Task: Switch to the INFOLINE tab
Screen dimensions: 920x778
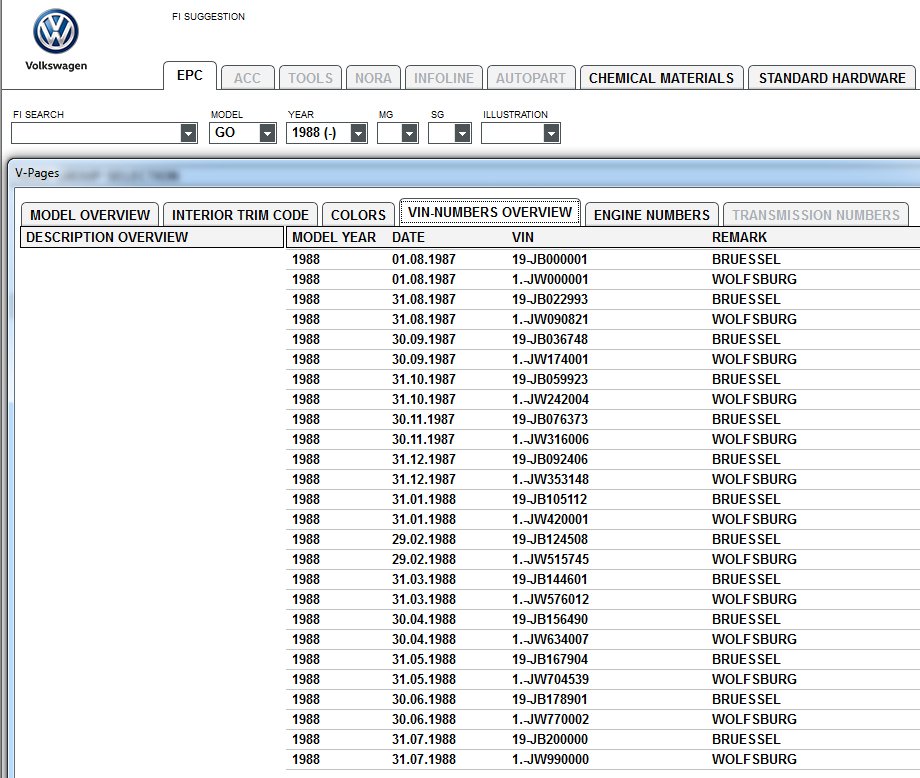Action: tap(444, 78)
